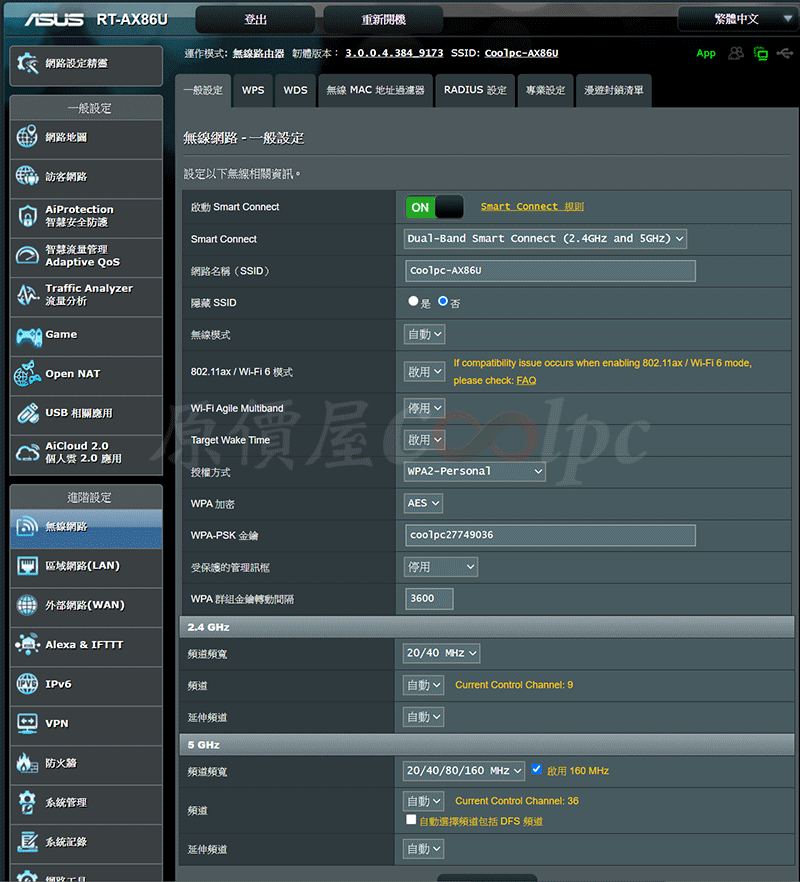Click the 網路地圖 network map globe icon

pos(27,138)
